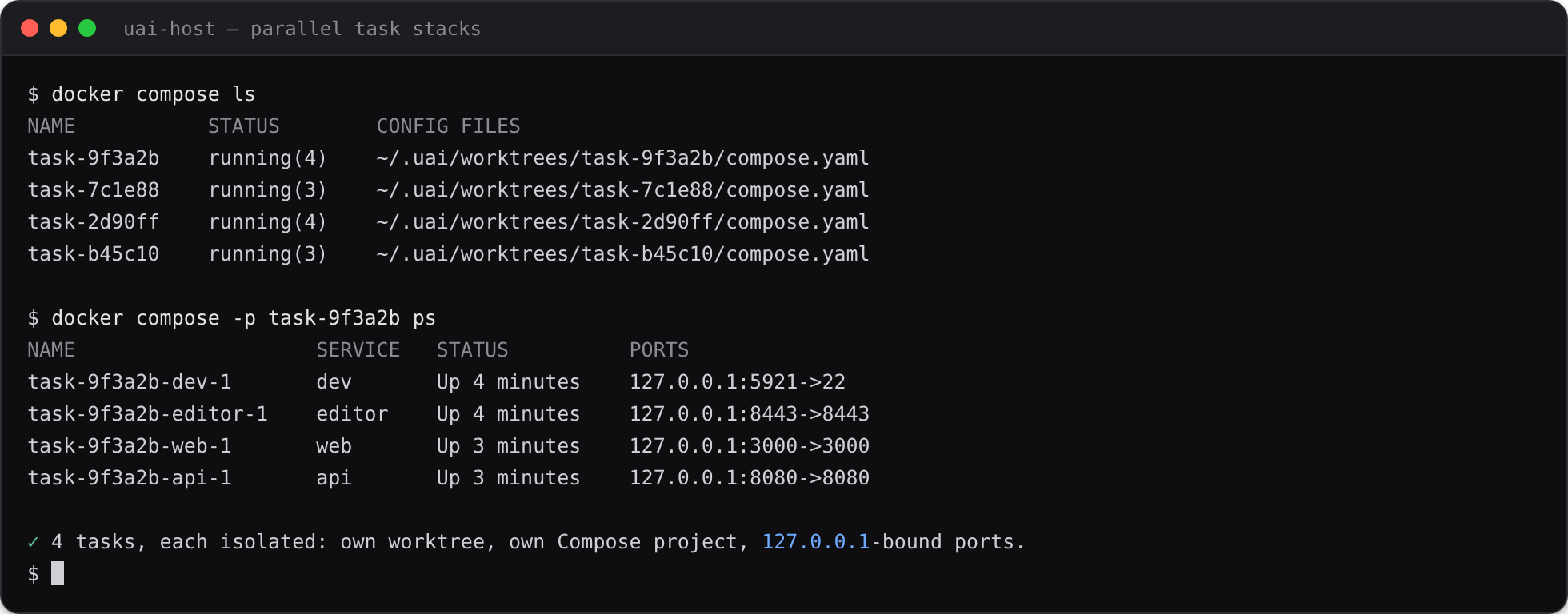1568x614 pixels.
Task: Select container name 'task-9f3a2b-api-1'
Action: (130, 478)
